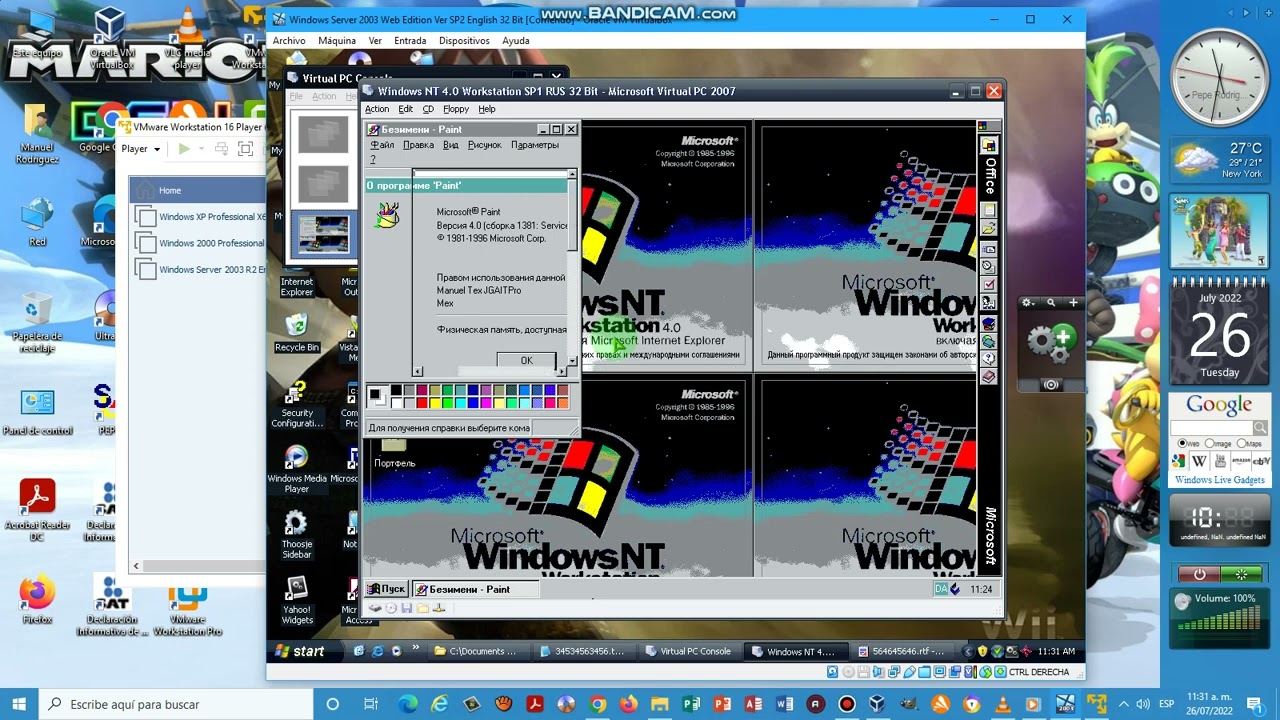The height and width of the screenshot is (720, 1280).
Task: Select third thumbnail in Virtual PC Console
Action: coord(323,234)
